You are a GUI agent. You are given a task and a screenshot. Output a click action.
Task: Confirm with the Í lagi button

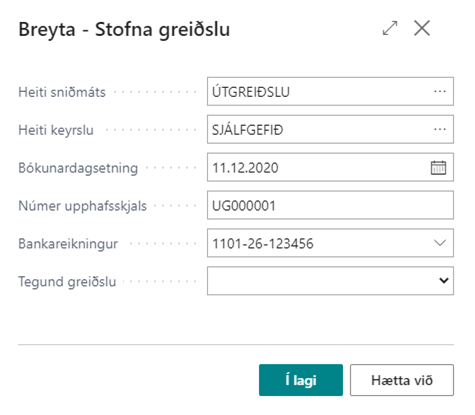click(x=301, y=380)
